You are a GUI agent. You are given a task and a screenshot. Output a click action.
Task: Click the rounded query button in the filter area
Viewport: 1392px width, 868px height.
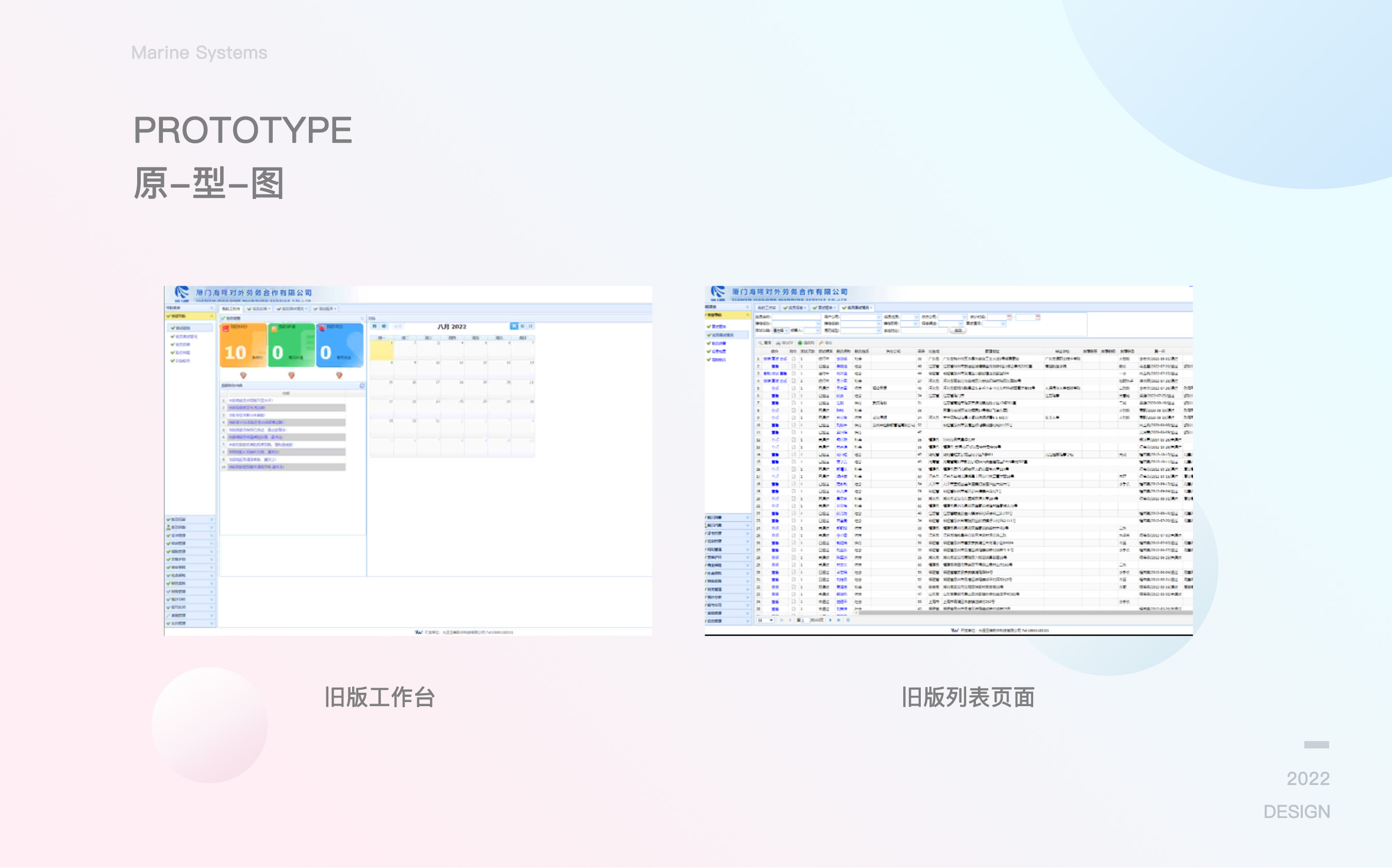pos(958,331)
